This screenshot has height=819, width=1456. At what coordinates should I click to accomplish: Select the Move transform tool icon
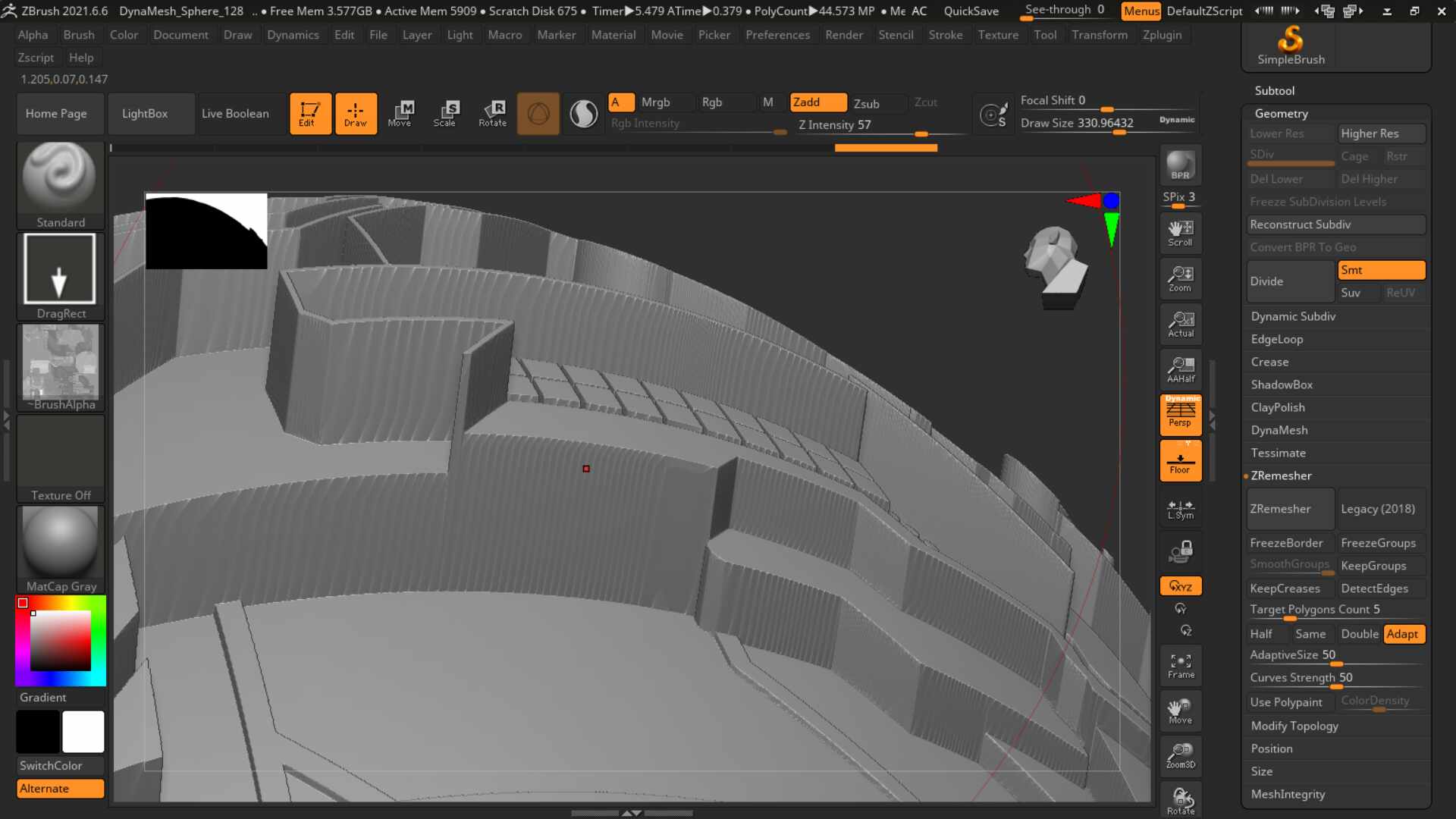[400, 114]
